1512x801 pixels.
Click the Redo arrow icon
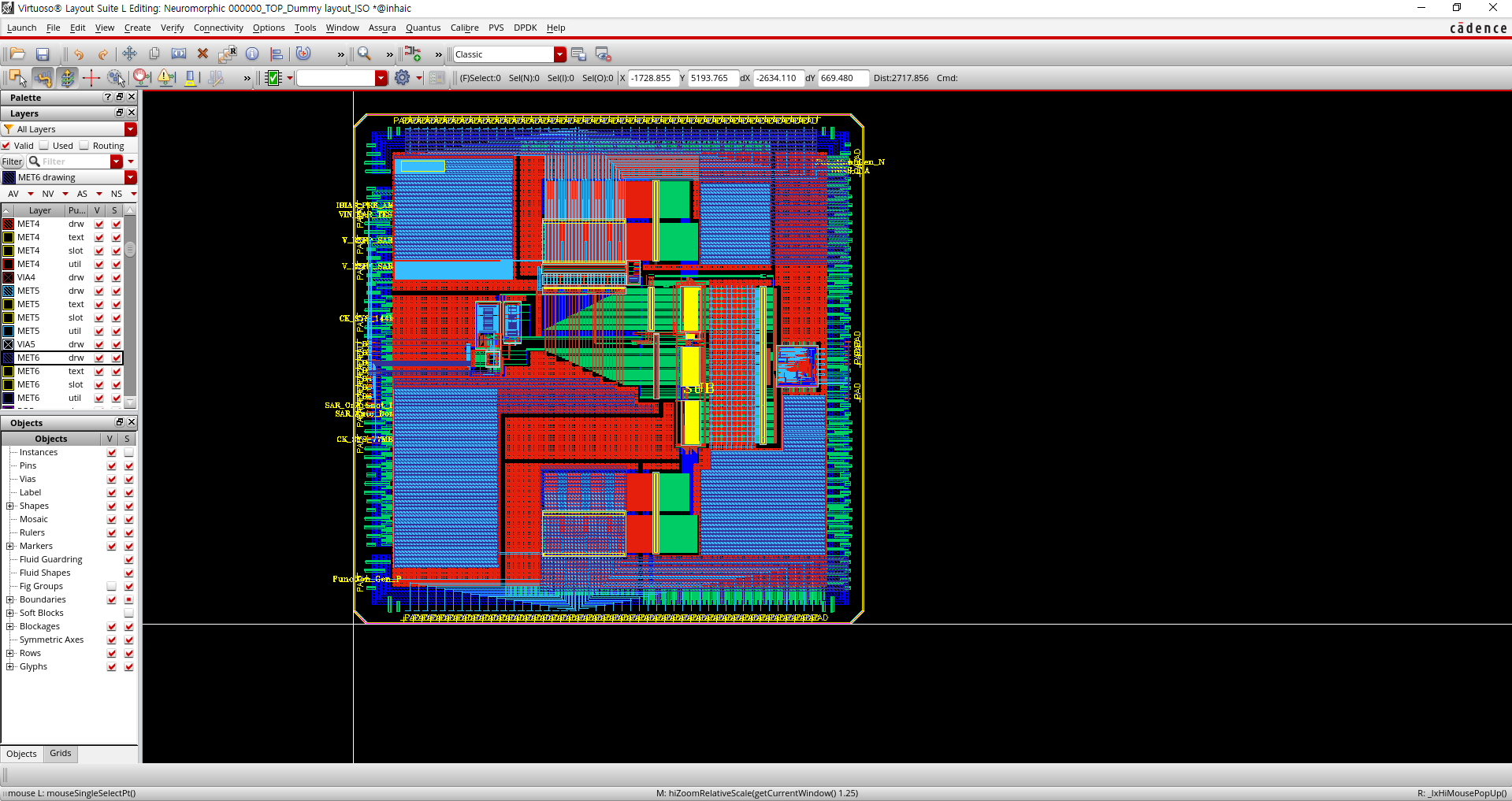(x=103, y=54)
